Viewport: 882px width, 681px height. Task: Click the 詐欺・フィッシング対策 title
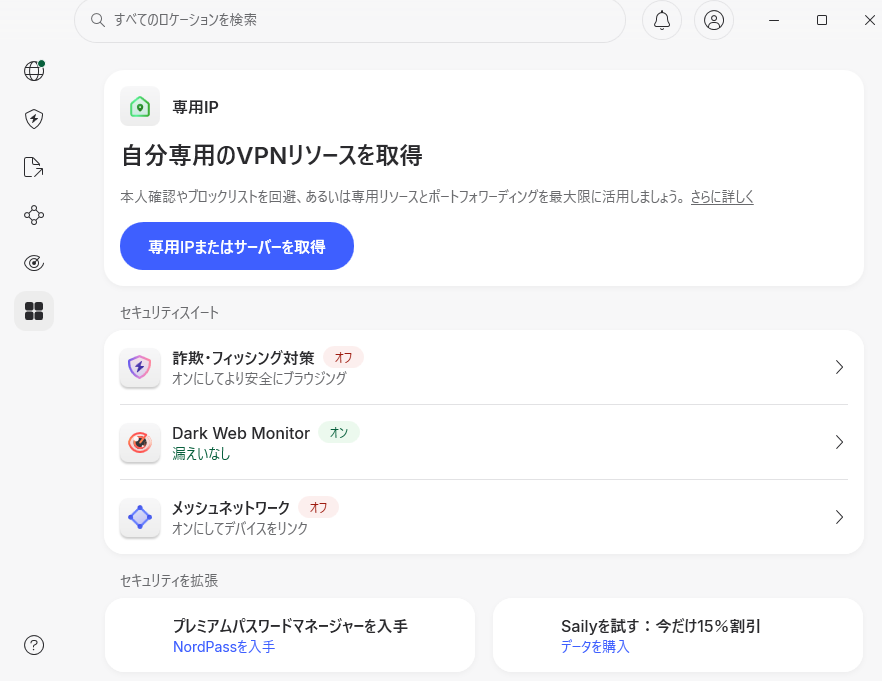click(243, 358)
